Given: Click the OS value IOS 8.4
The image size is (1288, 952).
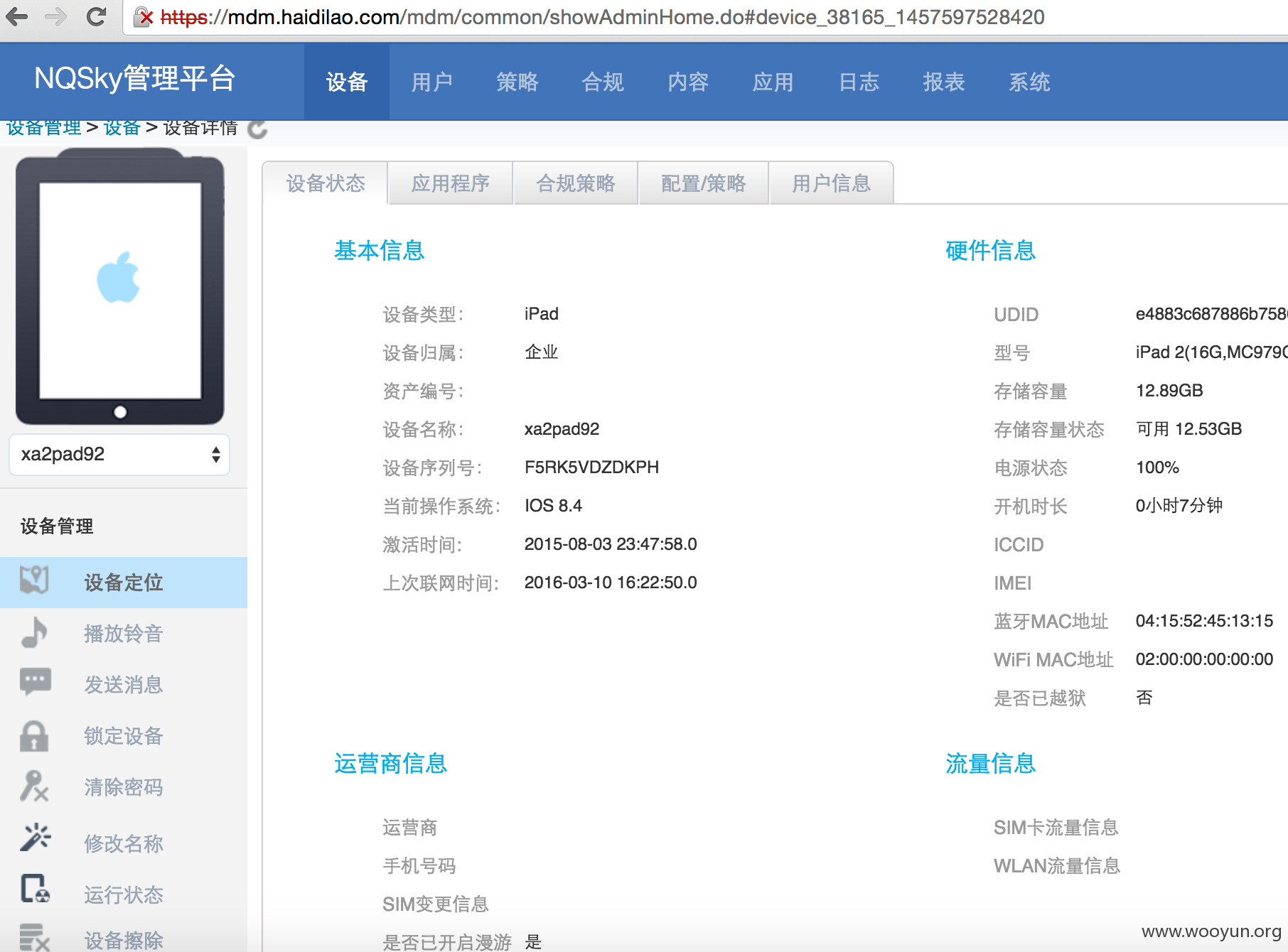Looking at the screenshot, I should click(553, 506).
